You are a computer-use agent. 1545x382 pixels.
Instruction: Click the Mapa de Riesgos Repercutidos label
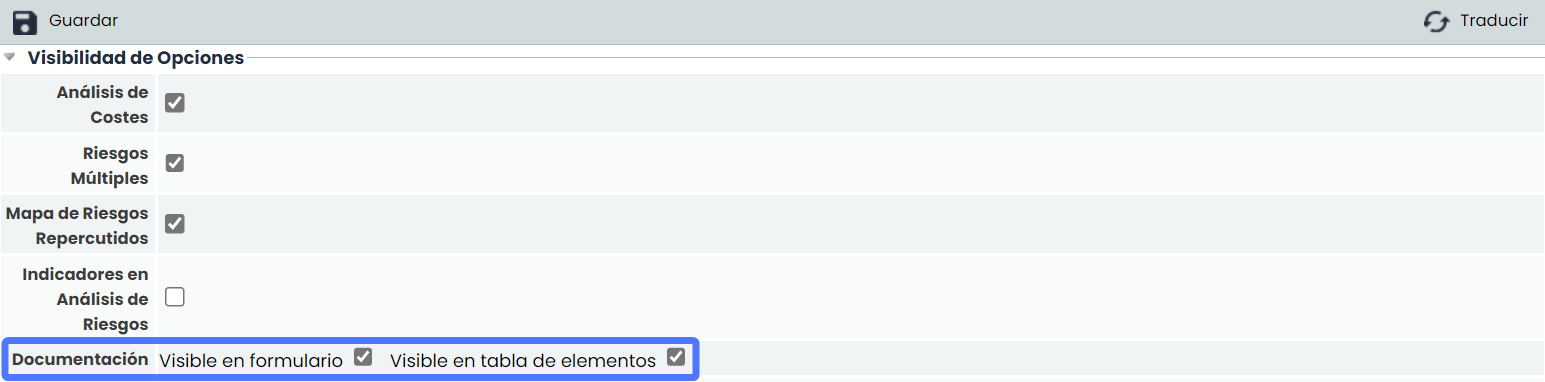pyautogui.click(x=77, y=226)
